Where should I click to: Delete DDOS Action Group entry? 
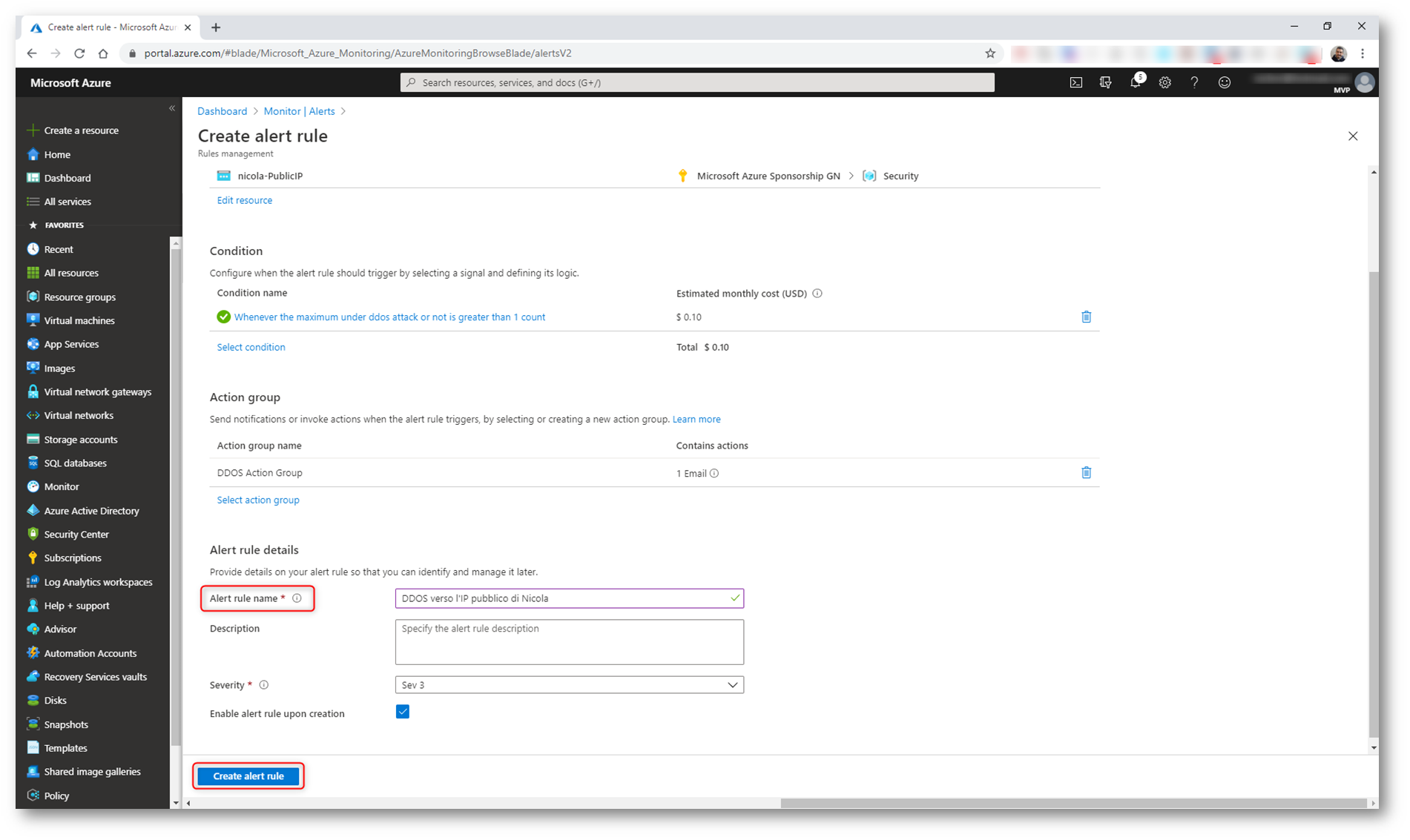tap(1086, 472)
